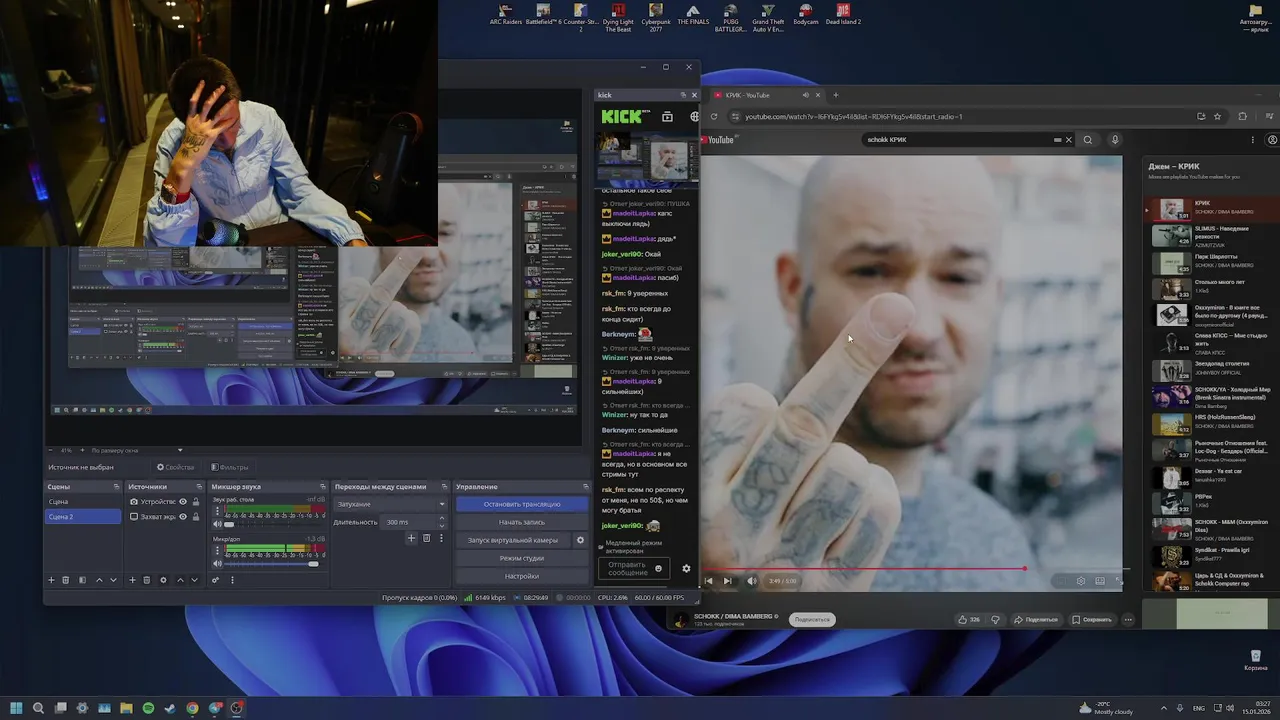Undock the Управление panel

pos(585,487)
